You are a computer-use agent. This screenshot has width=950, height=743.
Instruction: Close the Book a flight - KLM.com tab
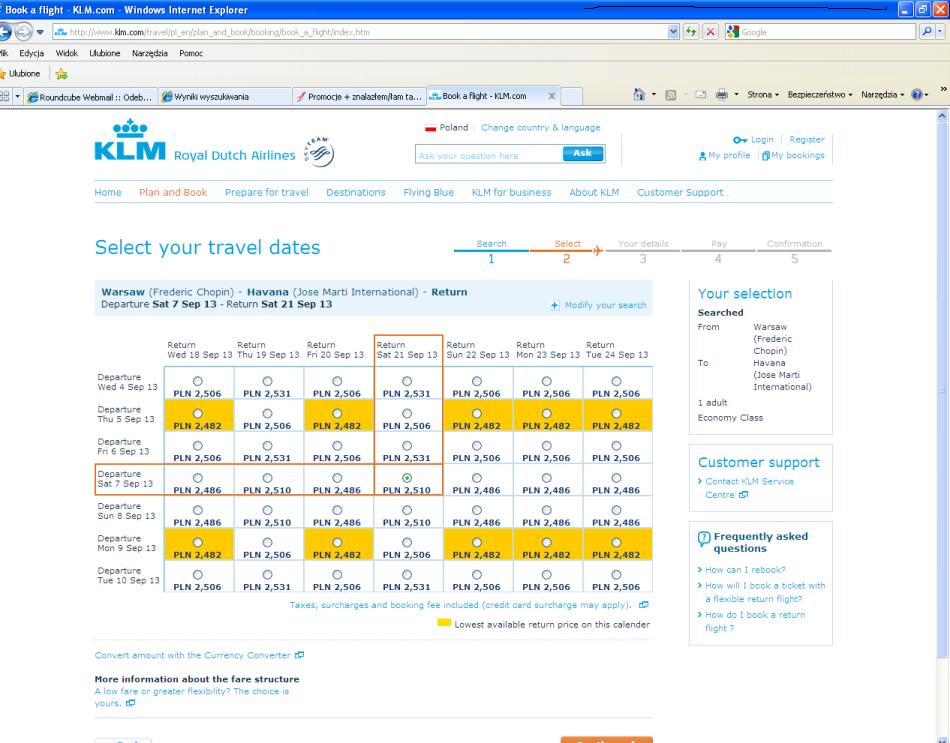tap(552, 96)
